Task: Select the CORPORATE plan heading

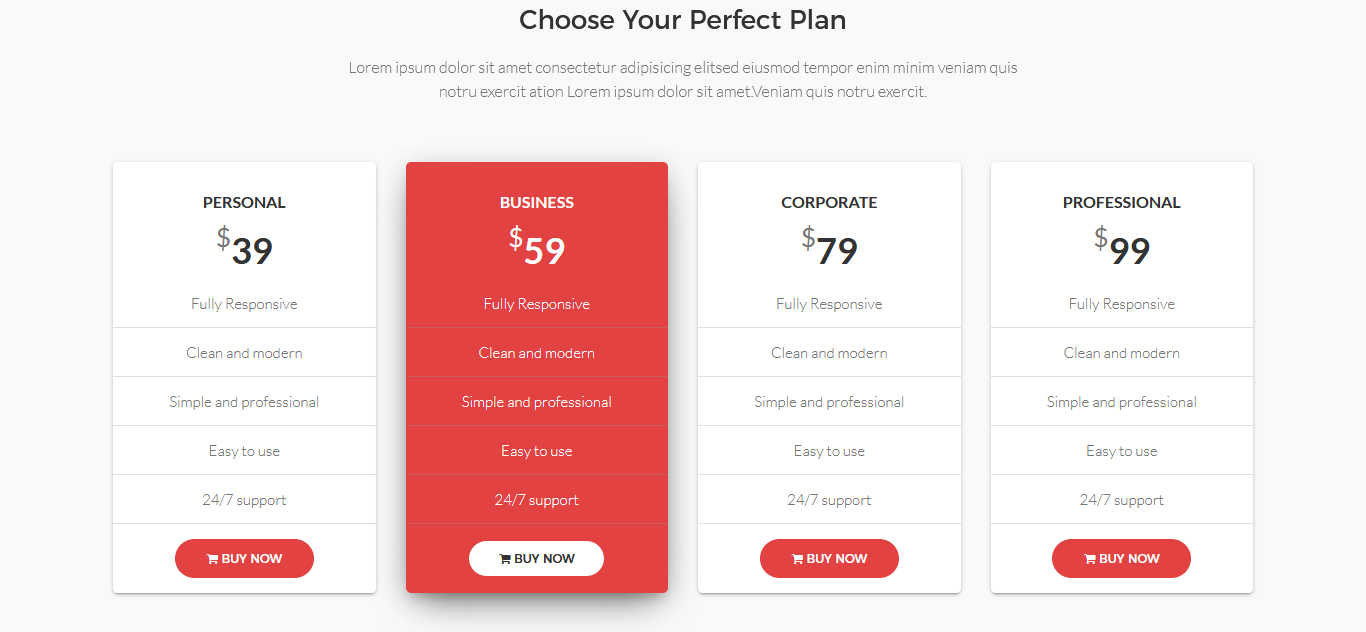Action: tap(829, 203)
